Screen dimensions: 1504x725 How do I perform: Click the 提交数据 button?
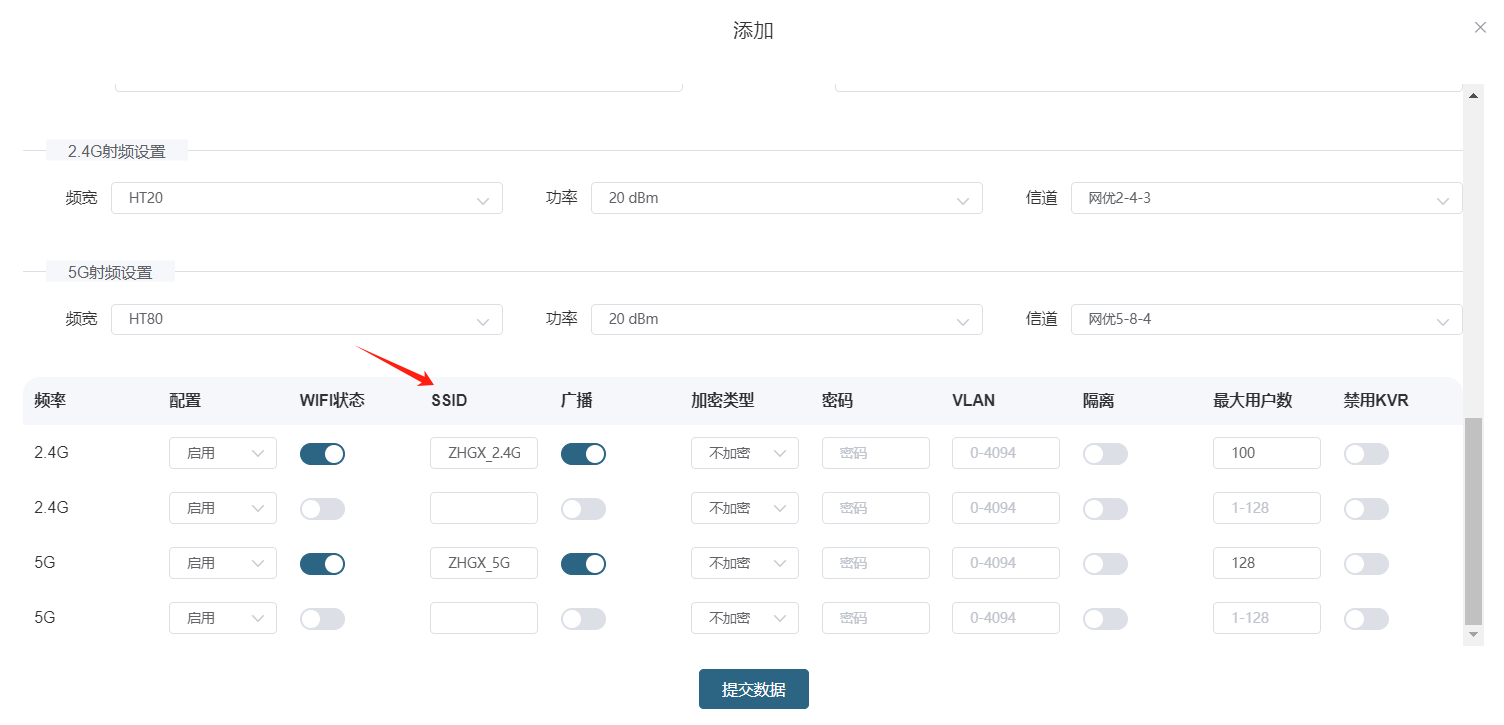point(753,690)
